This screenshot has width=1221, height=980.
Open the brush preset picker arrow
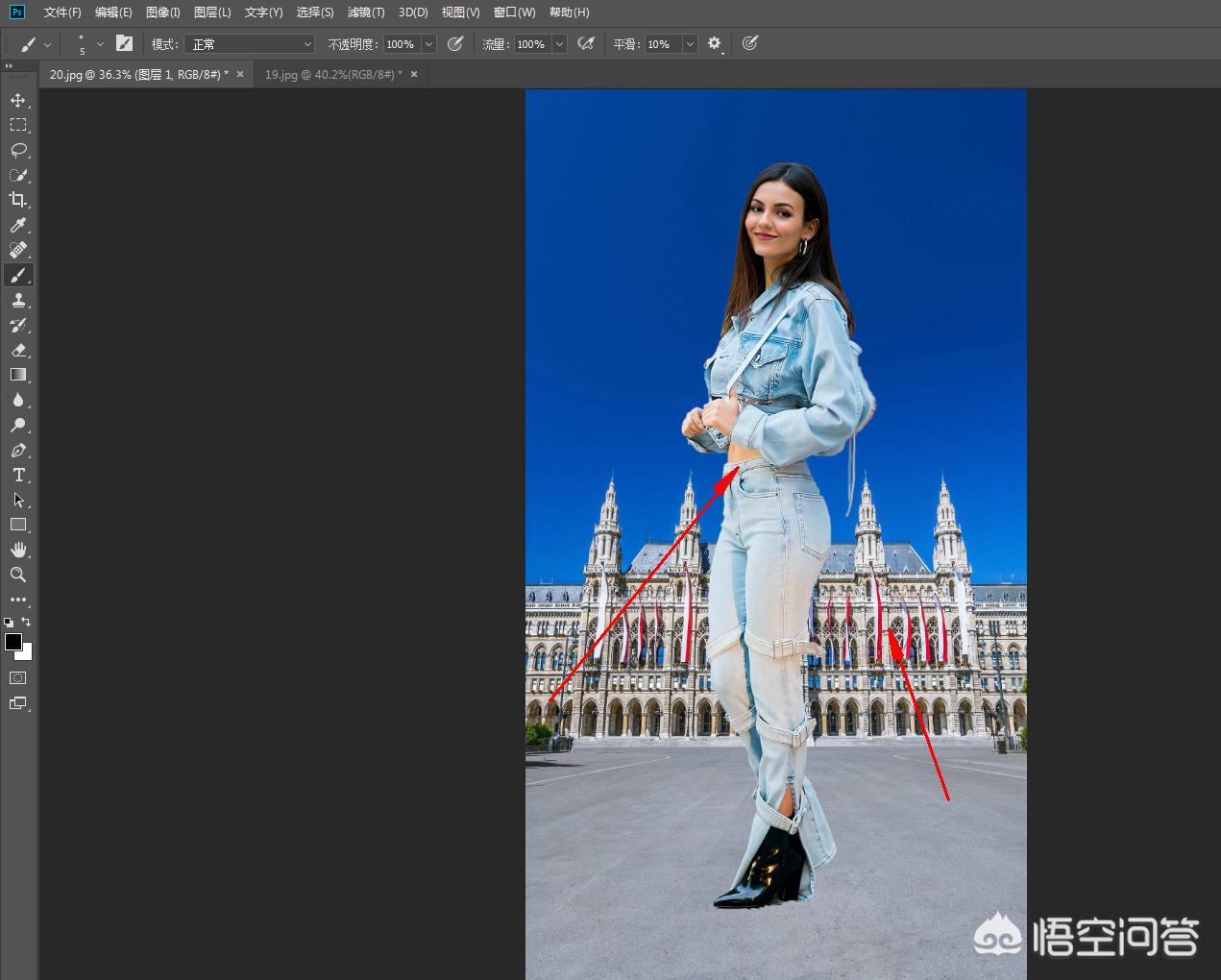(100, 44)
